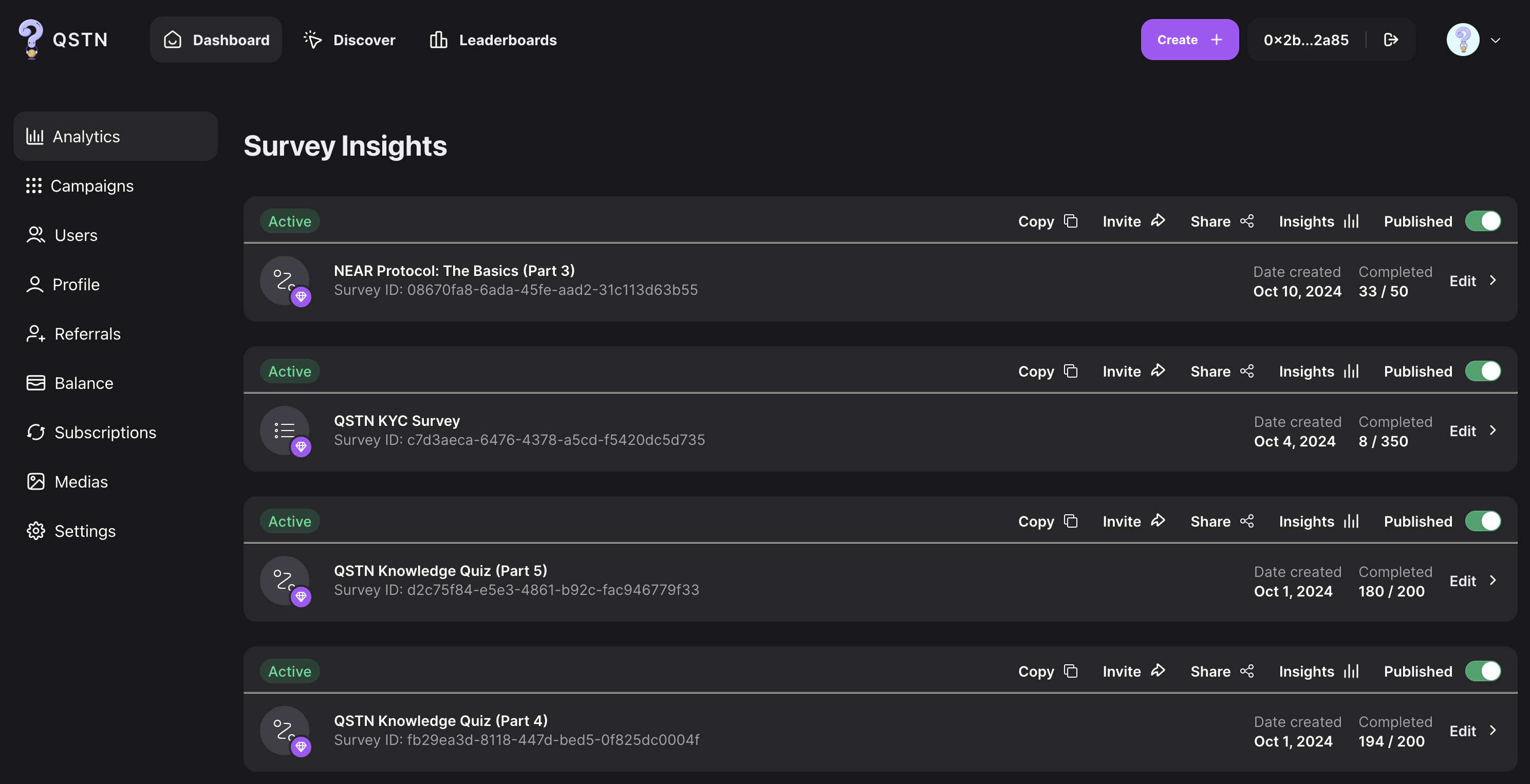Click the purple Create button

[x=1189, y=40]
